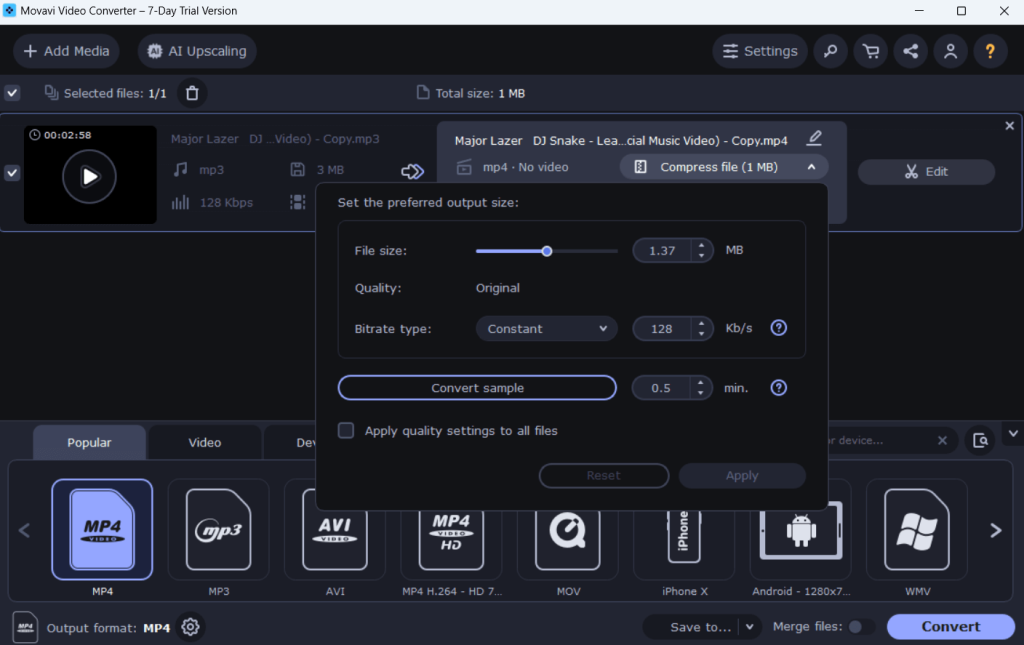Click the Add Media button

(67, 51)
